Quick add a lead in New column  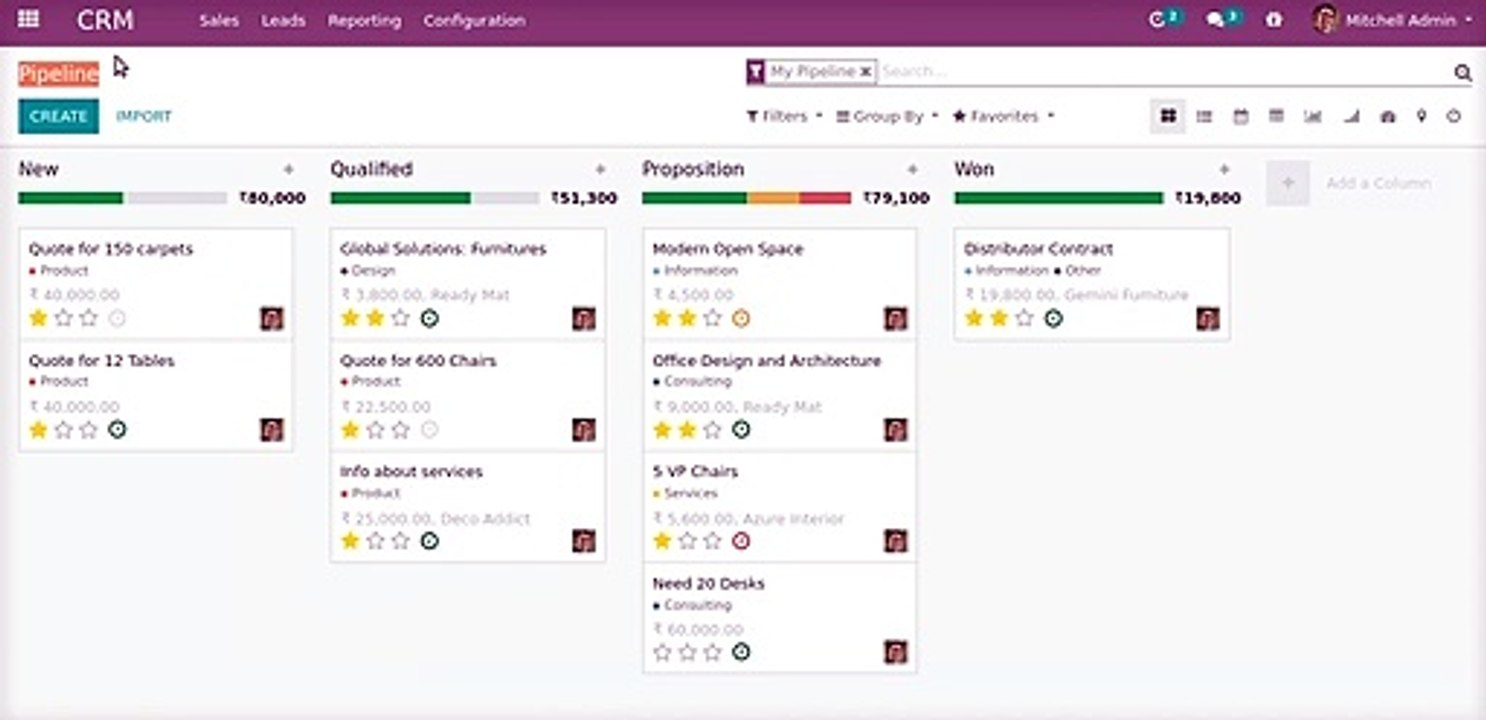click(x=288, y=170)
